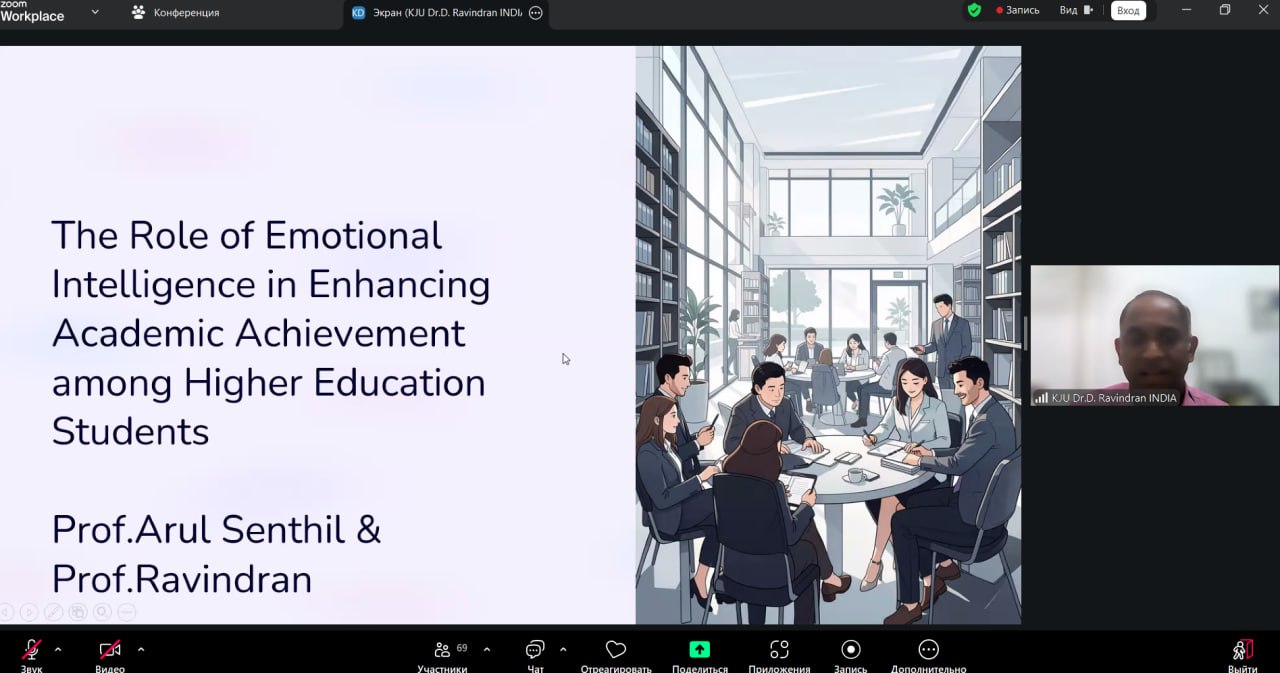Open the chat panel (Чат)
The height and width of the screenshot is (673, 1280).
tap(535, 651)
